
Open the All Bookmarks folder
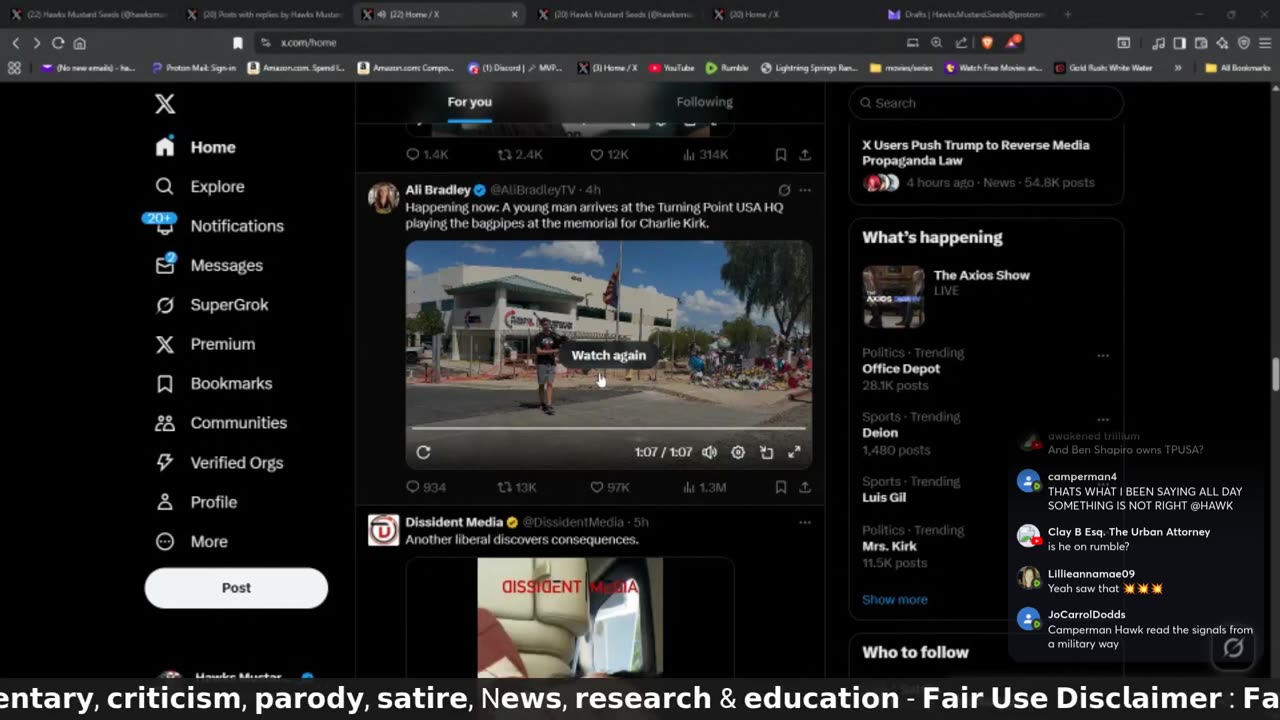(1237, 68)
